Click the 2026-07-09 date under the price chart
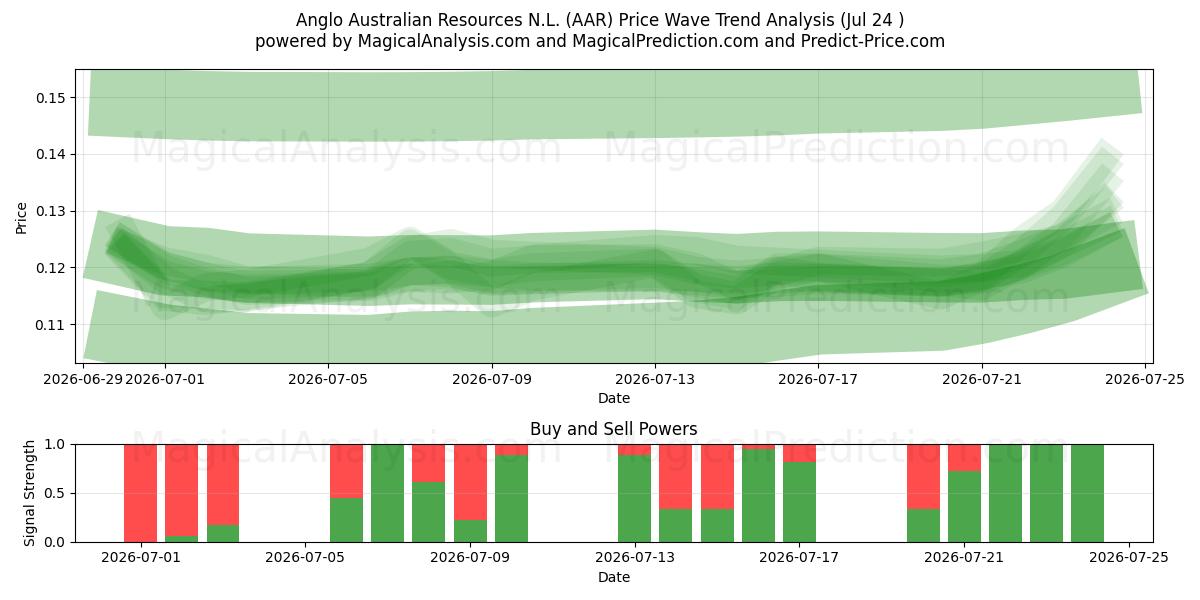1200x600 pixels. (x=492, y=379)
